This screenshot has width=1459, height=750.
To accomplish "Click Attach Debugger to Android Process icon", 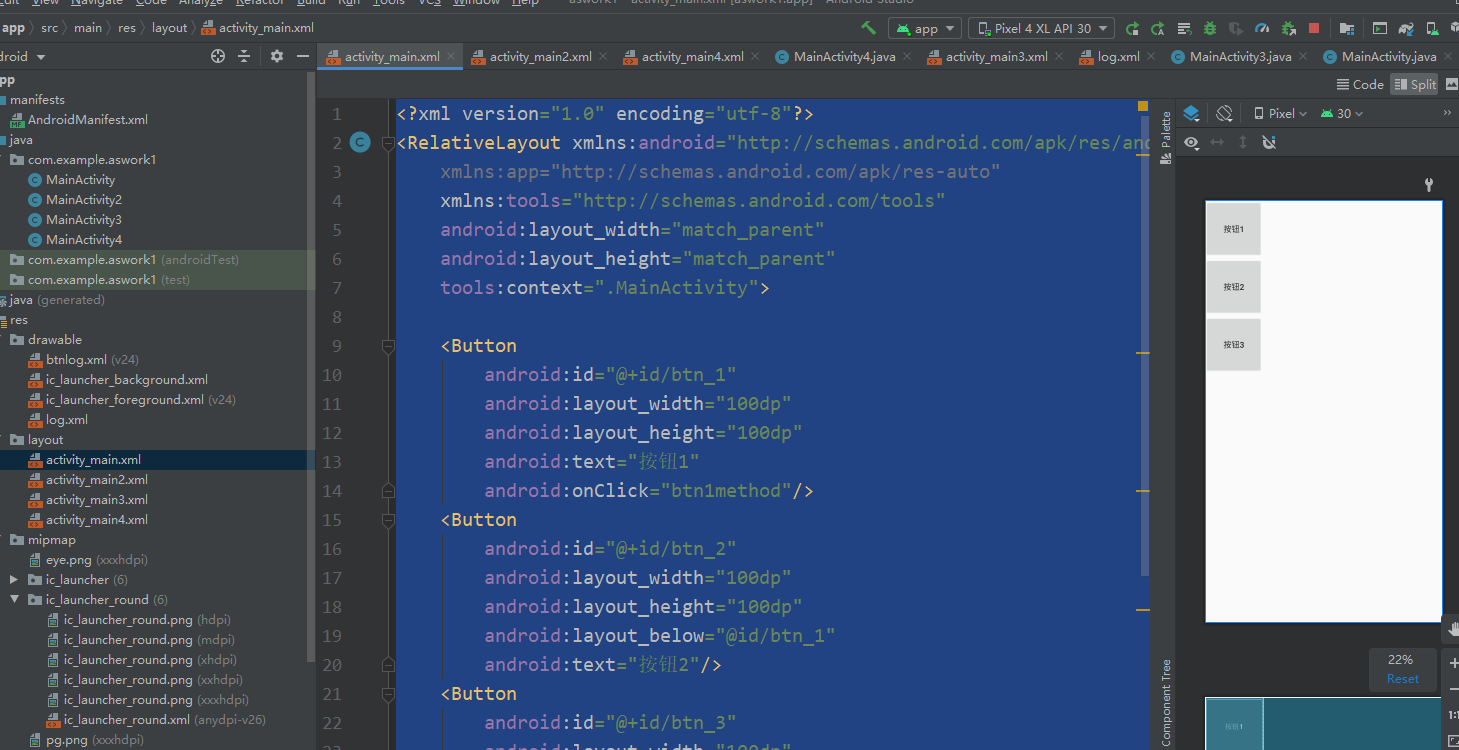I will coord(1288,29).
